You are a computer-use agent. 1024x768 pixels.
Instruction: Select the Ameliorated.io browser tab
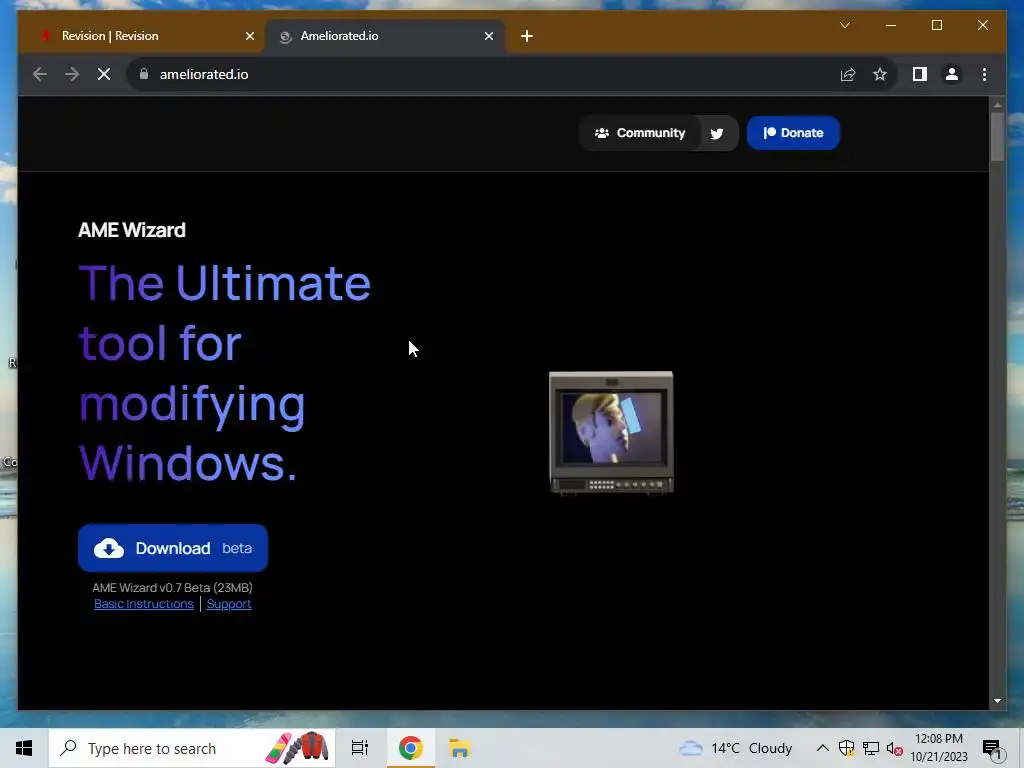[x=385, y=36]
